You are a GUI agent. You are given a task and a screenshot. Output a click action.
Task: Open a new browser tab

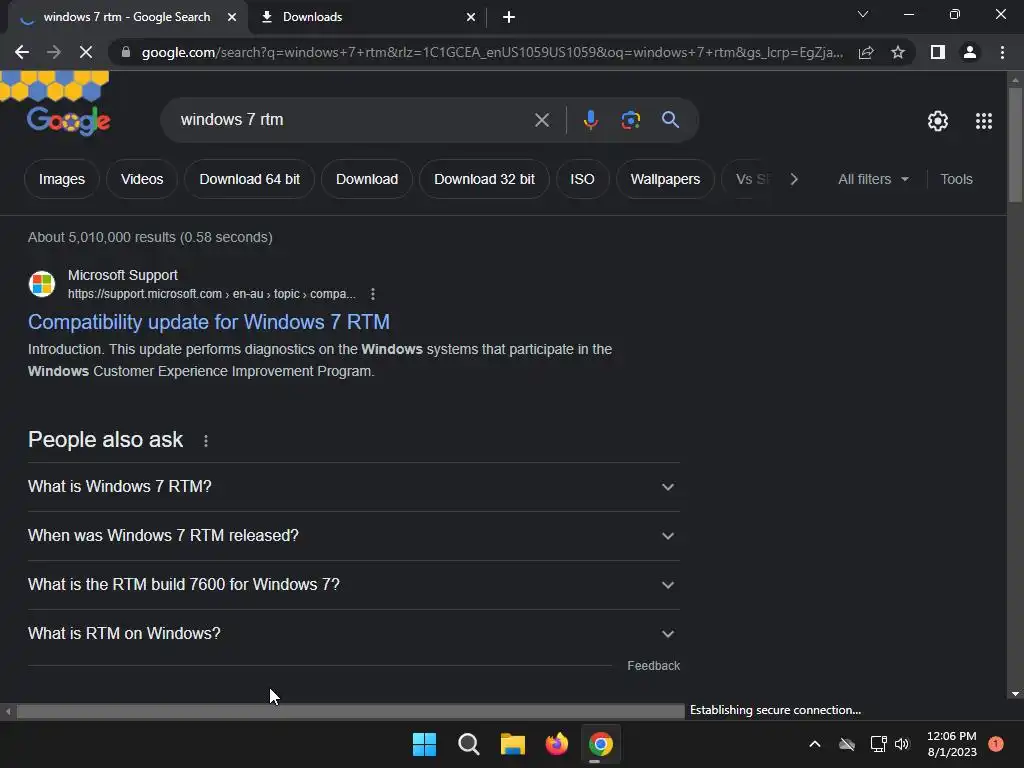(509, 18)
